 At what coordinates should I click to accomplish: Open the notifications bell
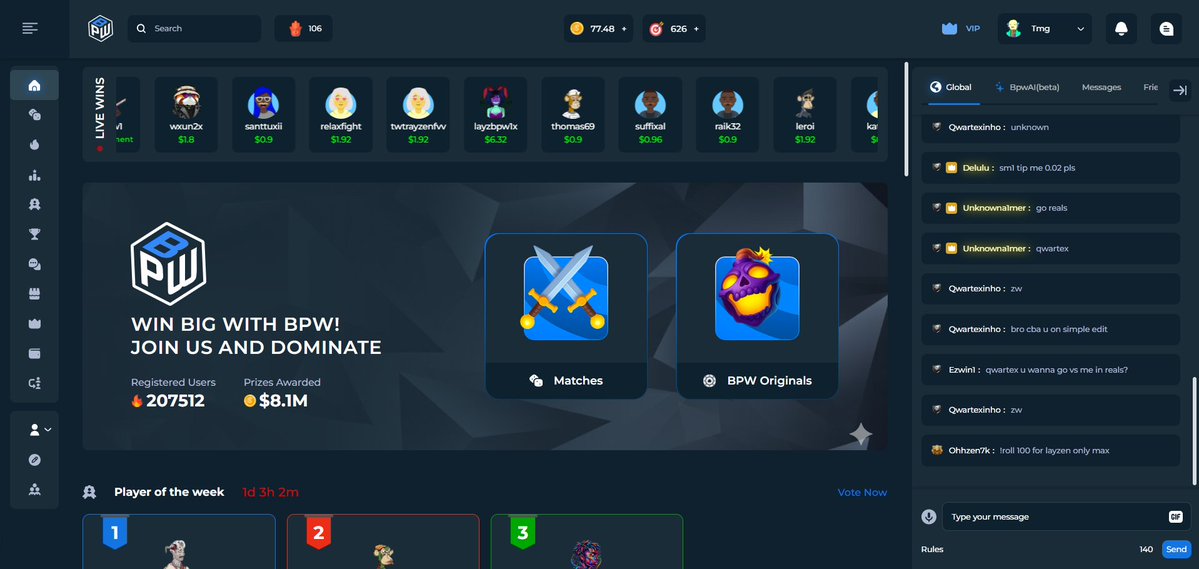tap(1121, 28)
